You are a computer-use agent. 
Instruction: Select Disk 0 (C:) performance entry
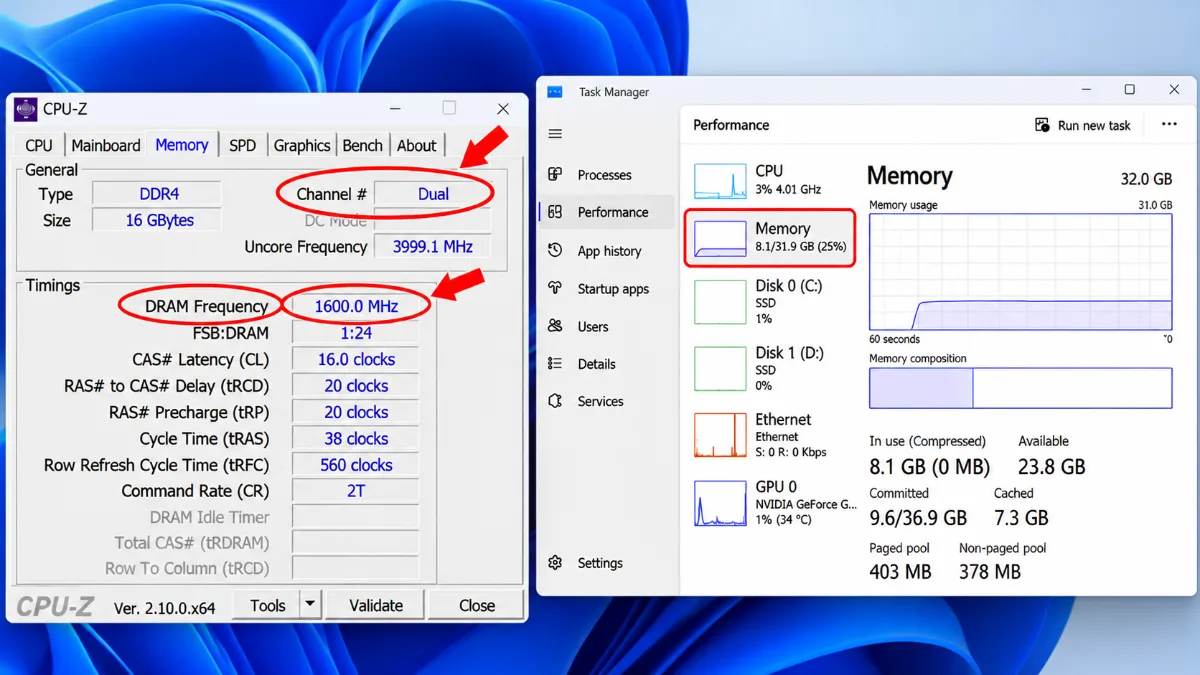tap(771, 301)
